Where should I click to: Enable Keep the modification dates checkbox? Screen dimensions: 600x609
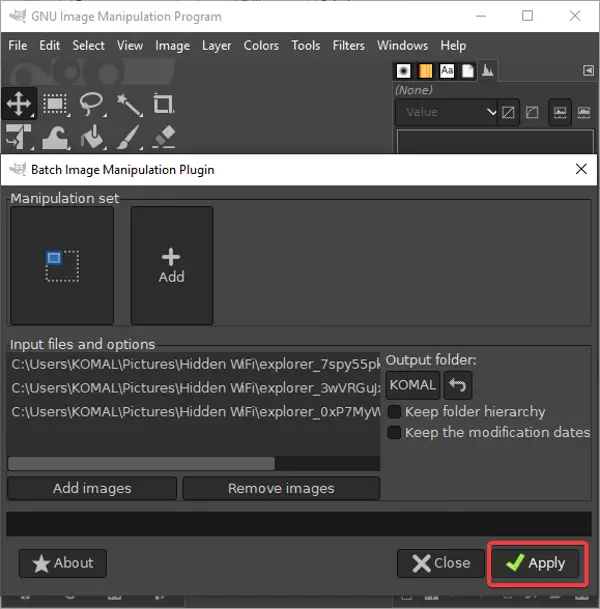[394, 432]
